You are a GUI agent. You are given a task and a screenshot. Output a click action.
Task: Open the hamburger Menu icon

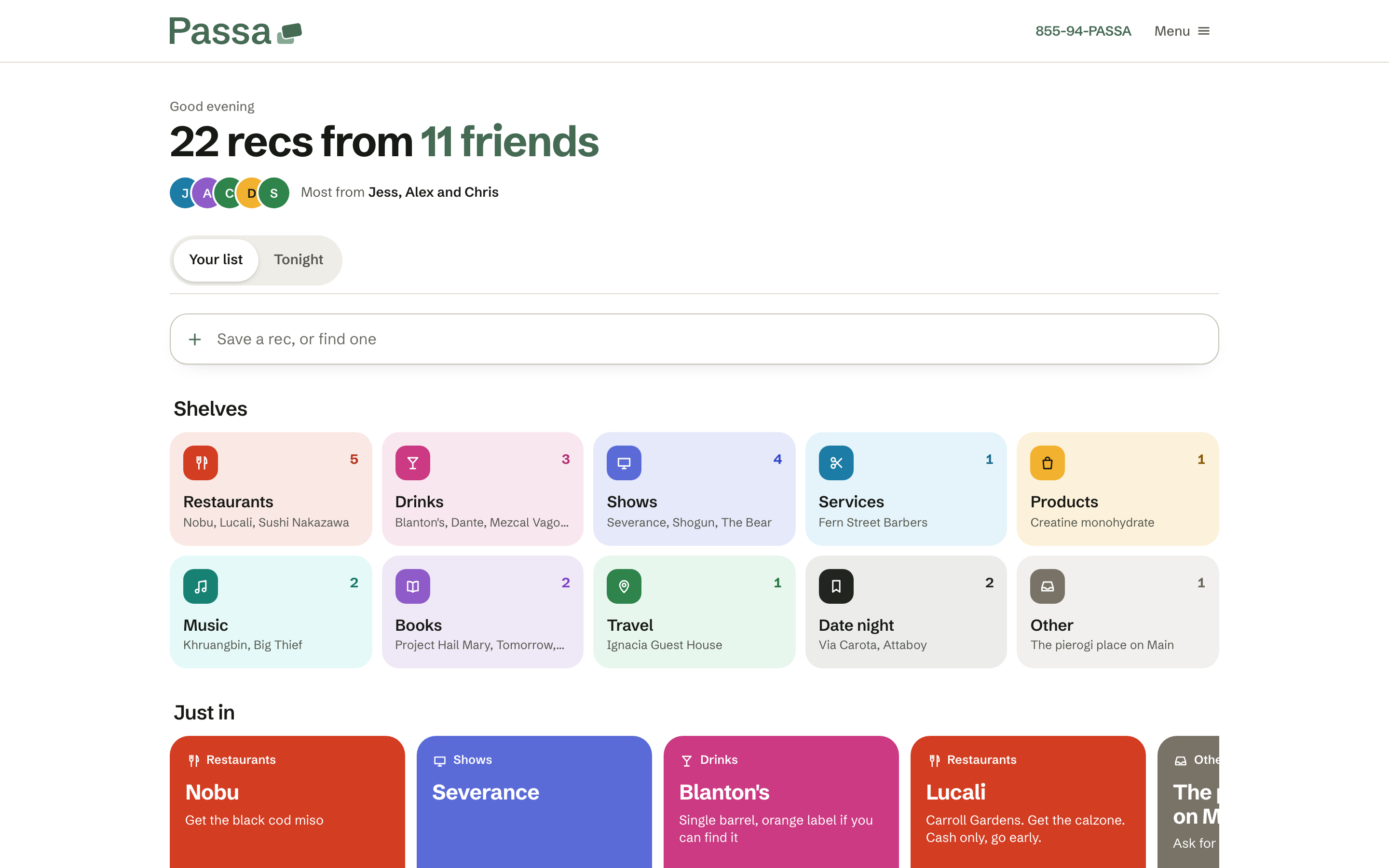pos(1204,31)
